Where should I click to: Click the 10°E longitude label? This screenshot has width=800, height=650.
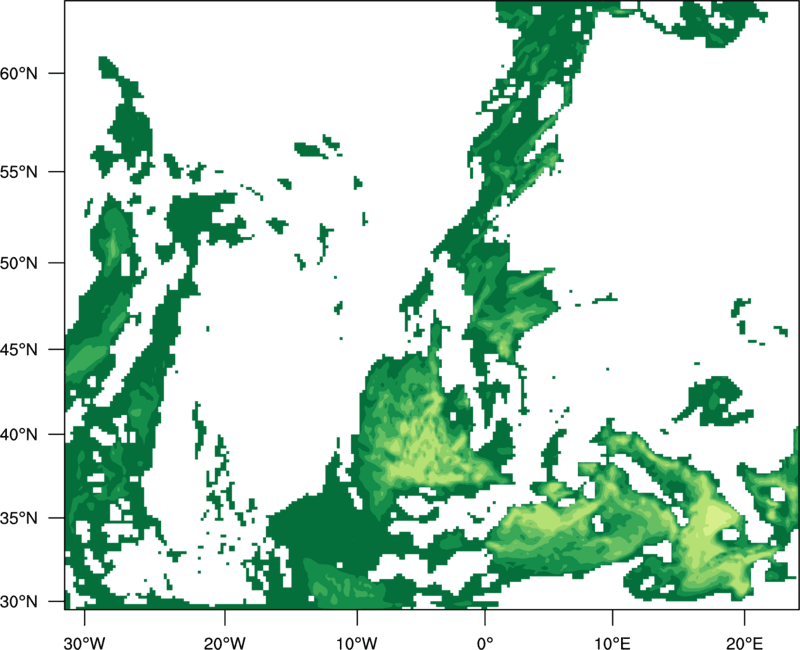[x=612, y=643]
